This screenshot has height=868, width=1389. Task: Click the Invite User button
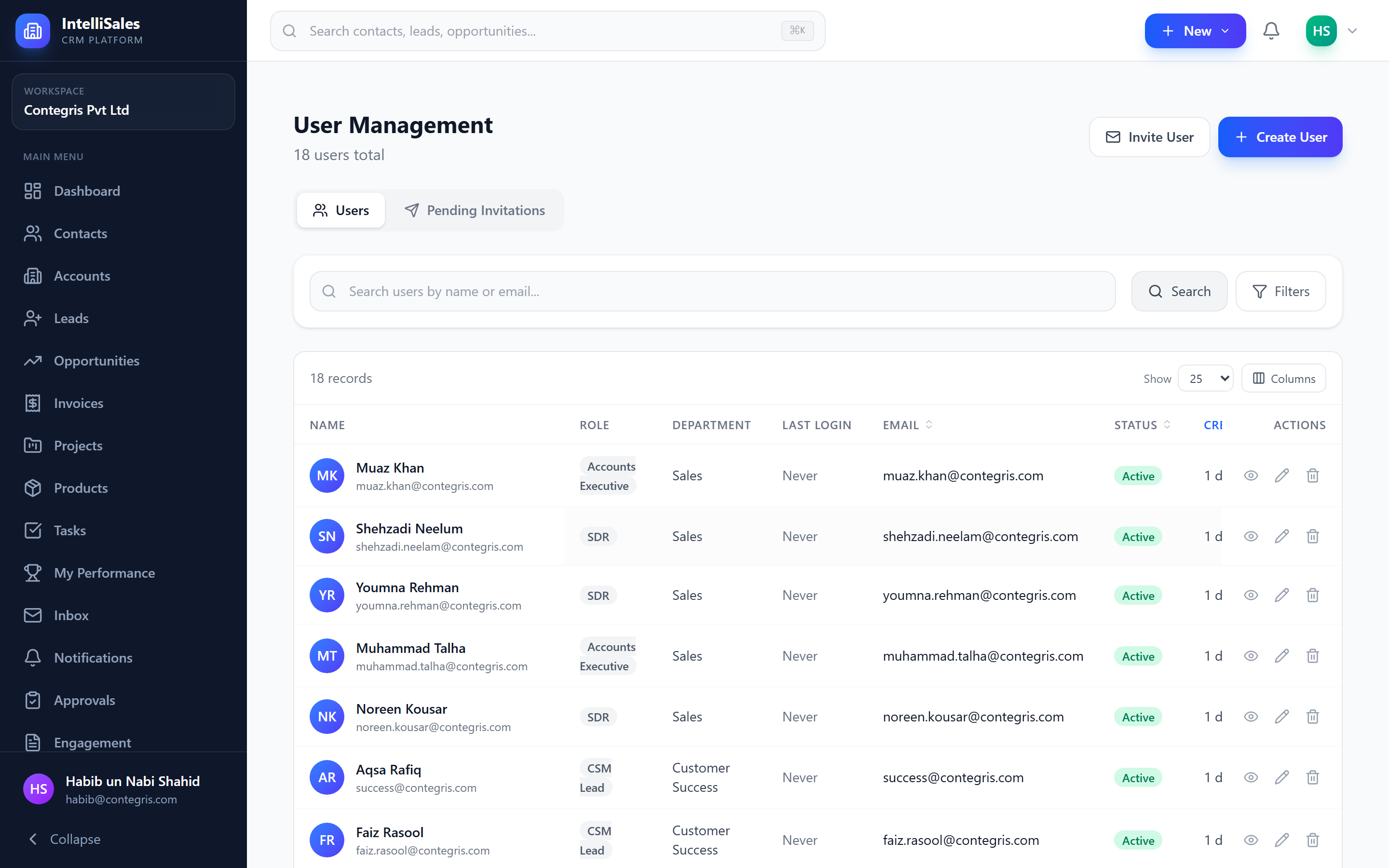[1149, 137]
